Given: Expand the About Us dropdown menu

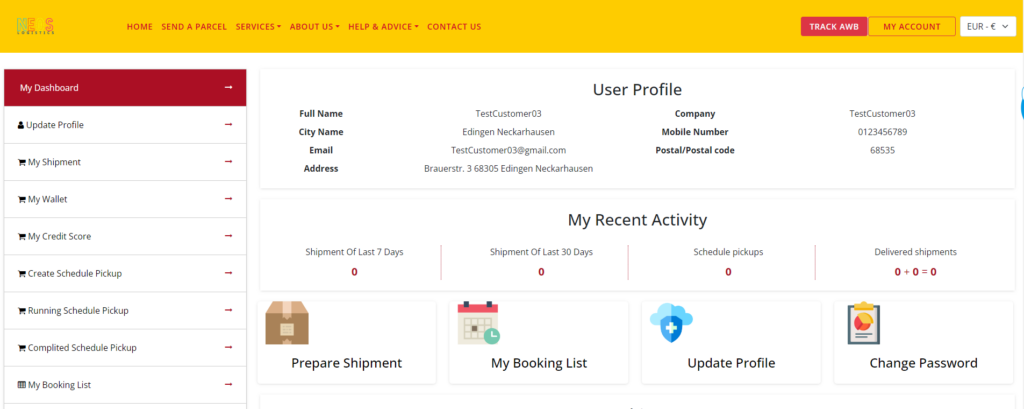Looking at the screenshot, I should click(x=314, y=27).
